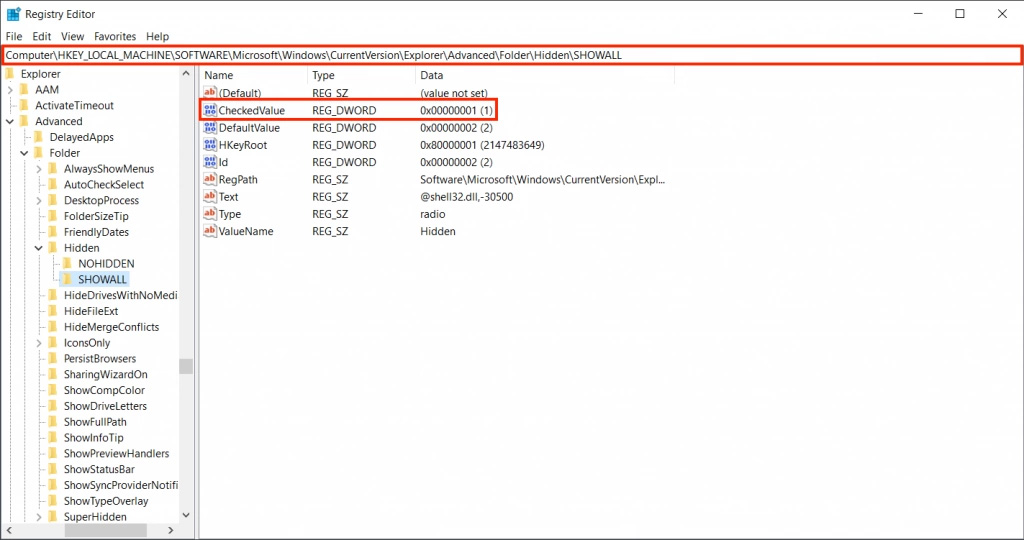This screenshot has width=1024, height=540.
Task: Select the Id DWORD icon
Action: pos(210,162)
